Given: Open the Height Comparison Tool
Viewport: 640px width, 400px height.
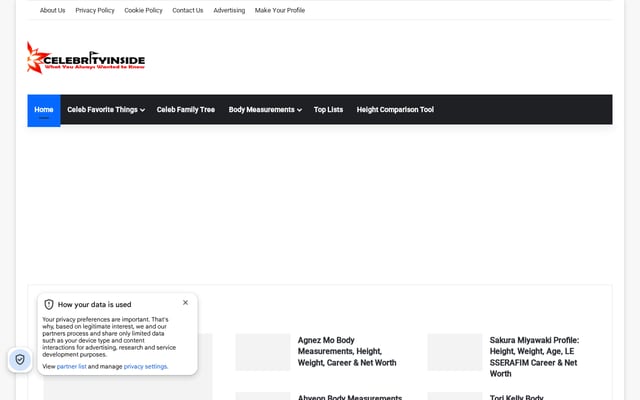Looking at the screenshot, I should click(395, 109).
